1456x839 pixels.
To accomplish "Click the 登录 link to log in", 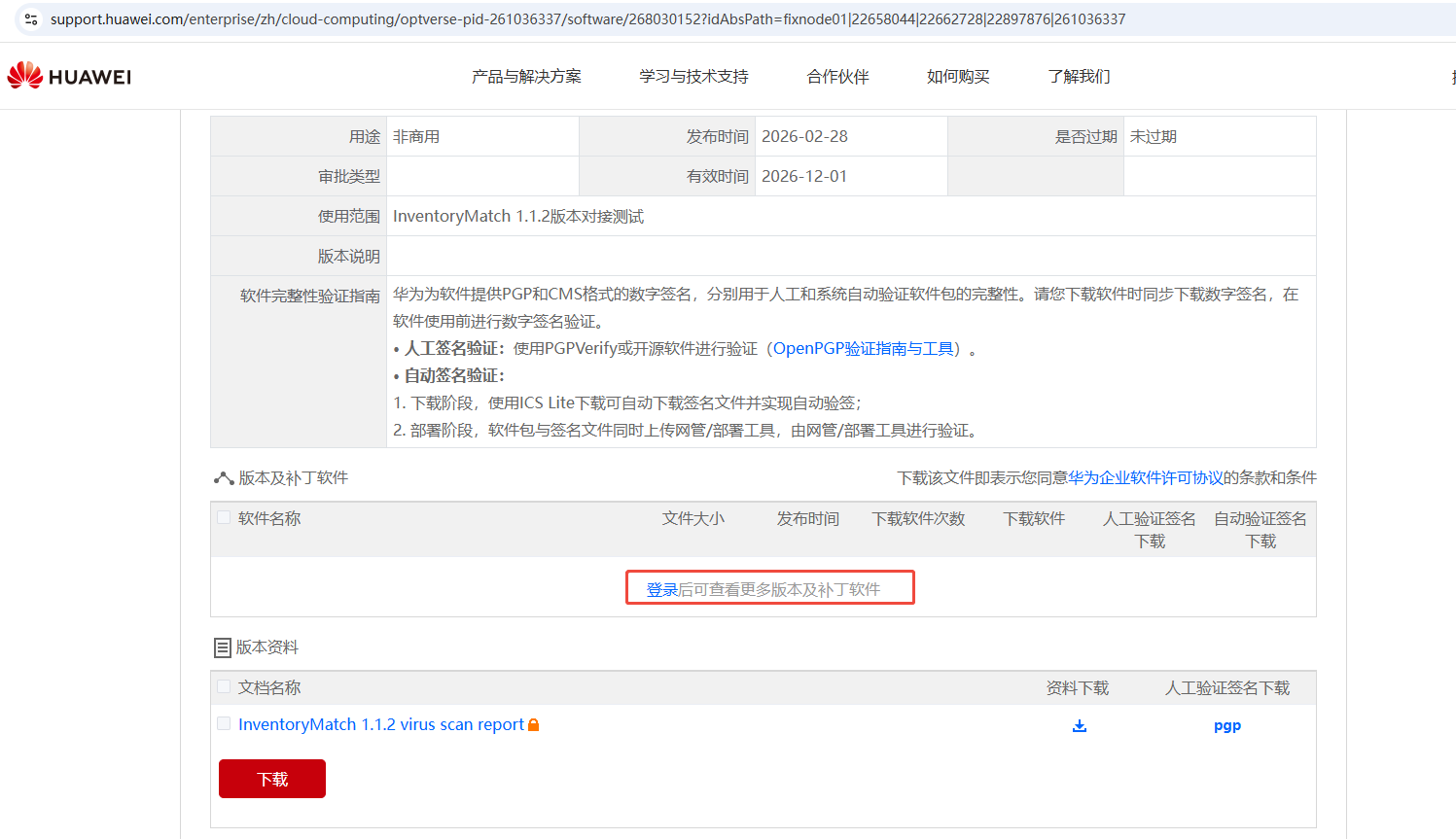I will click(661, 590).
